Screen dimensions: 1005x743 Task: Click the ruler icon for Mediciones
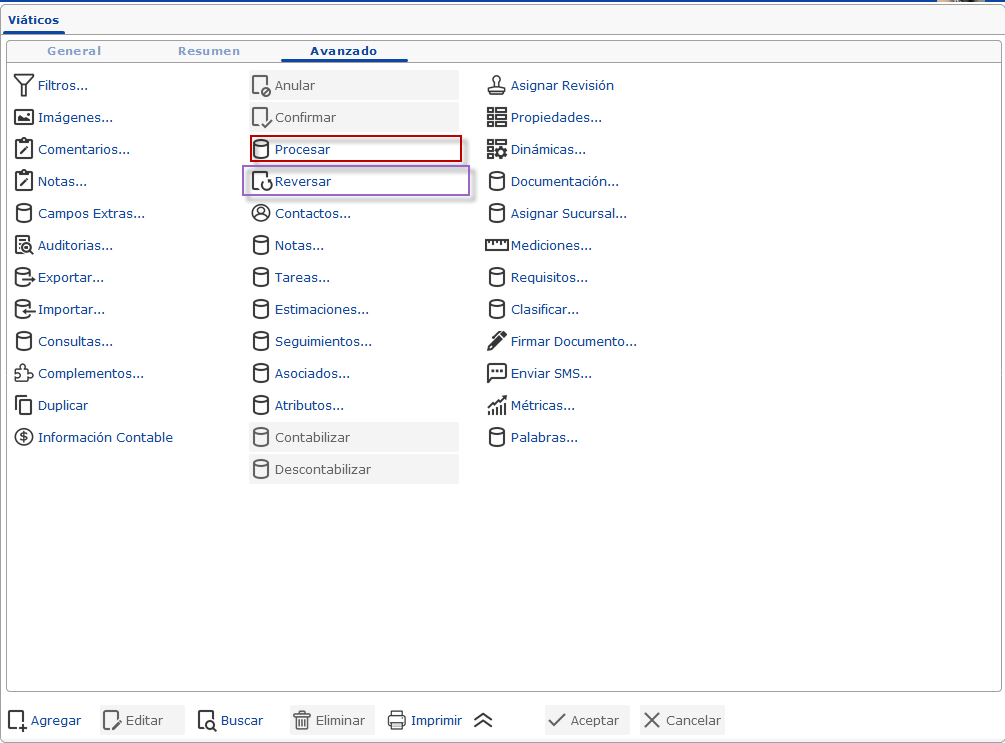click(x=496, y=246)
